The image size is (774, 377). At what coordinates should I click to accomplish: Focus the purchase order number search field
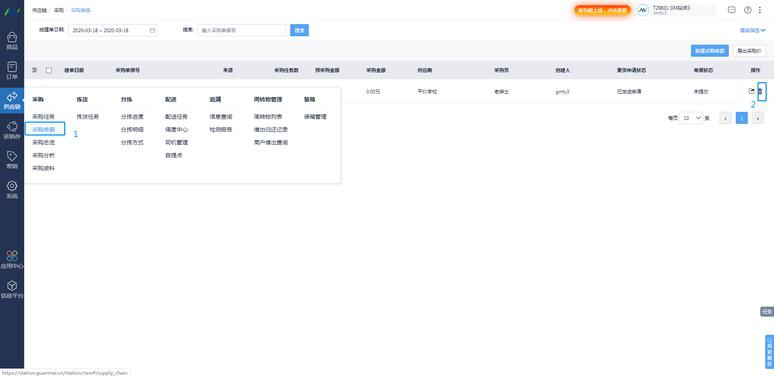coord(241,30)
